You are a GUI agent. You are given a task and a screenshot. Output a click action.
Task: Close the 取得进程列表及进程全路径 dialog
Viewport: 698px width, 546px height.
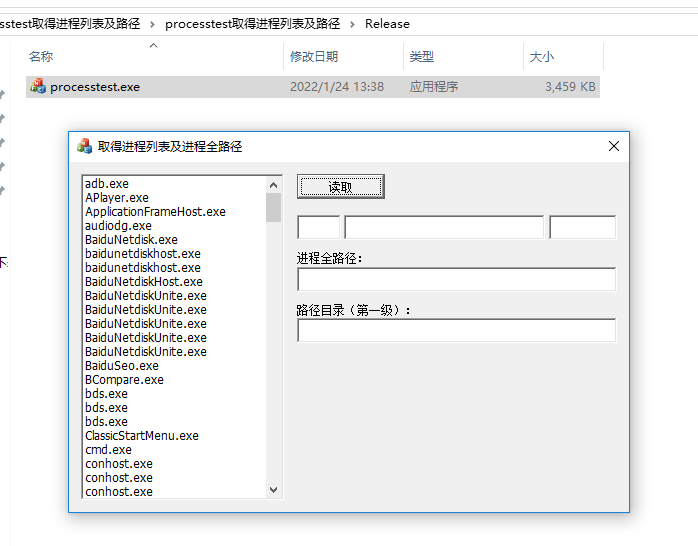[x=613, y=146]
